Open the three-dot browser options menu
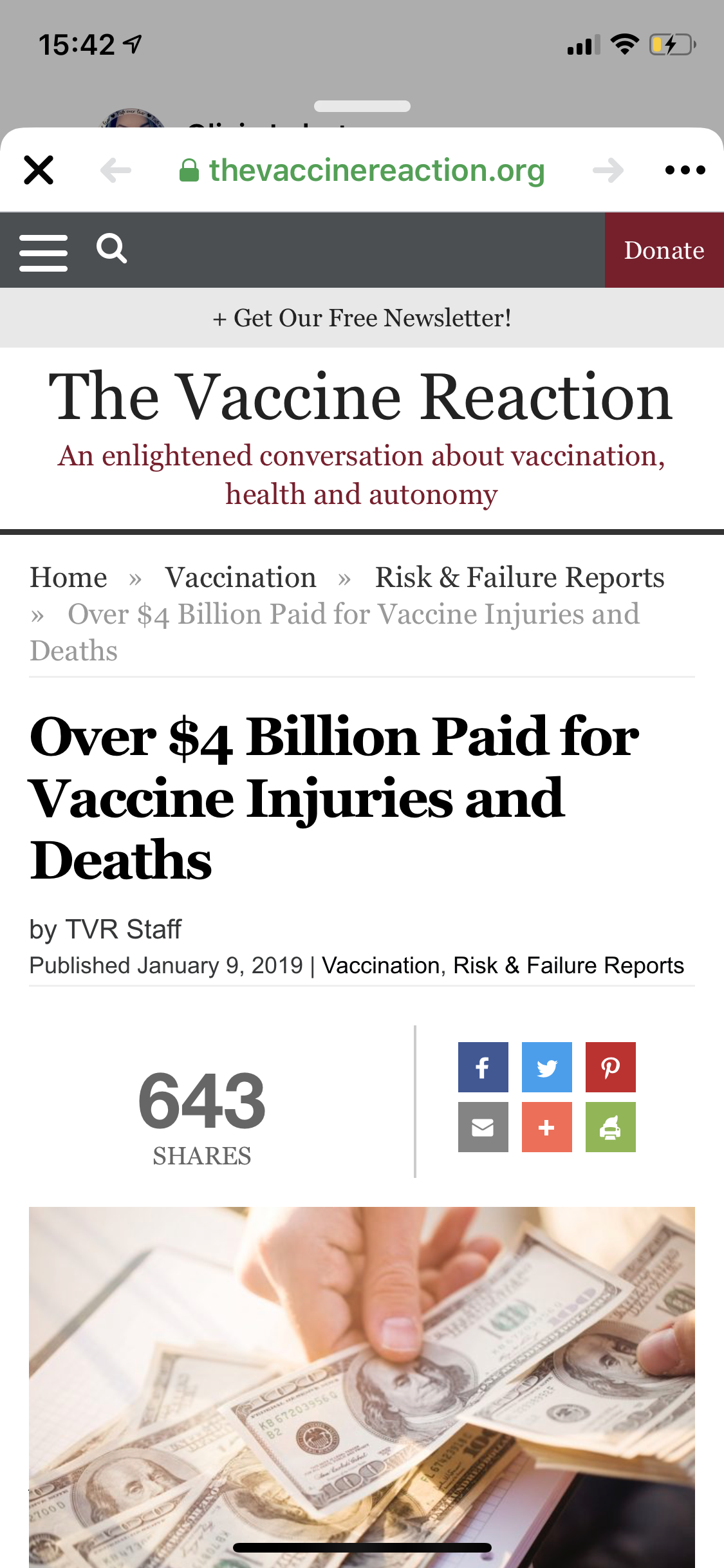The image size is (724, 1568). (685, 171)
